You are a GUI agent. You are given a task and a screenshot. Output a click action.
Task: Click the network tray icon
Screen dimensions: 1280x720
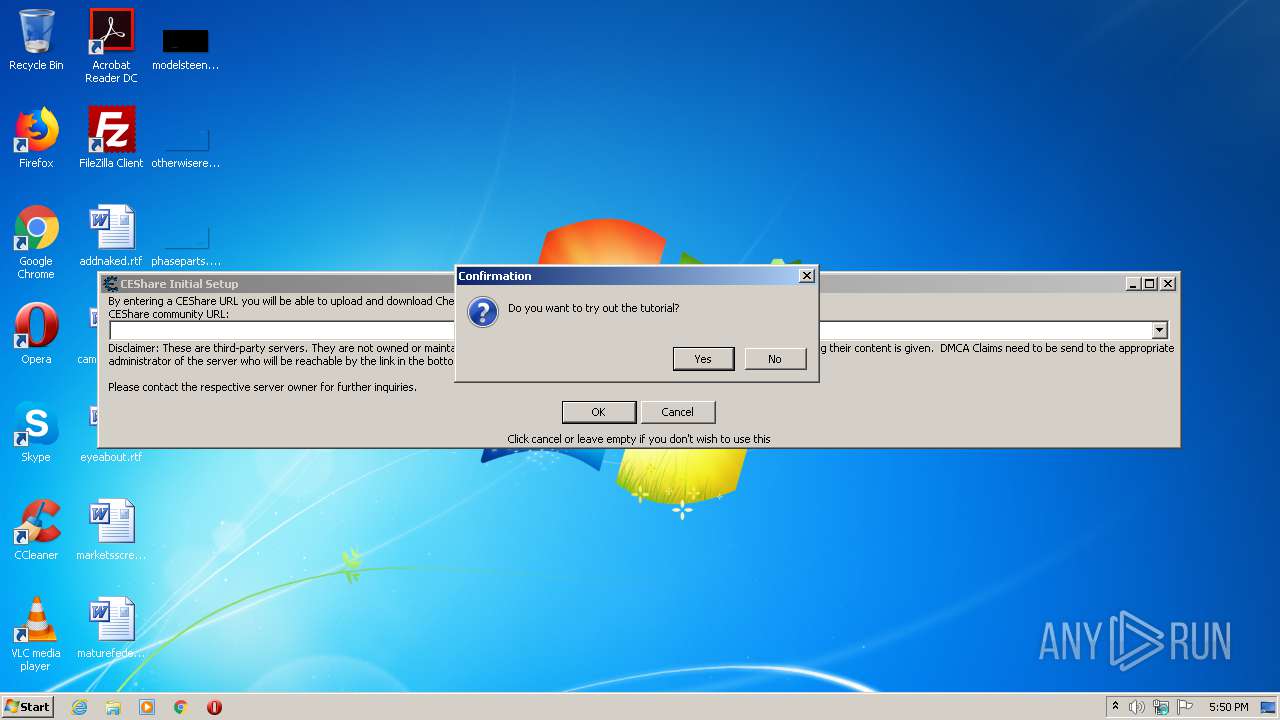[x=1161, y=707]
